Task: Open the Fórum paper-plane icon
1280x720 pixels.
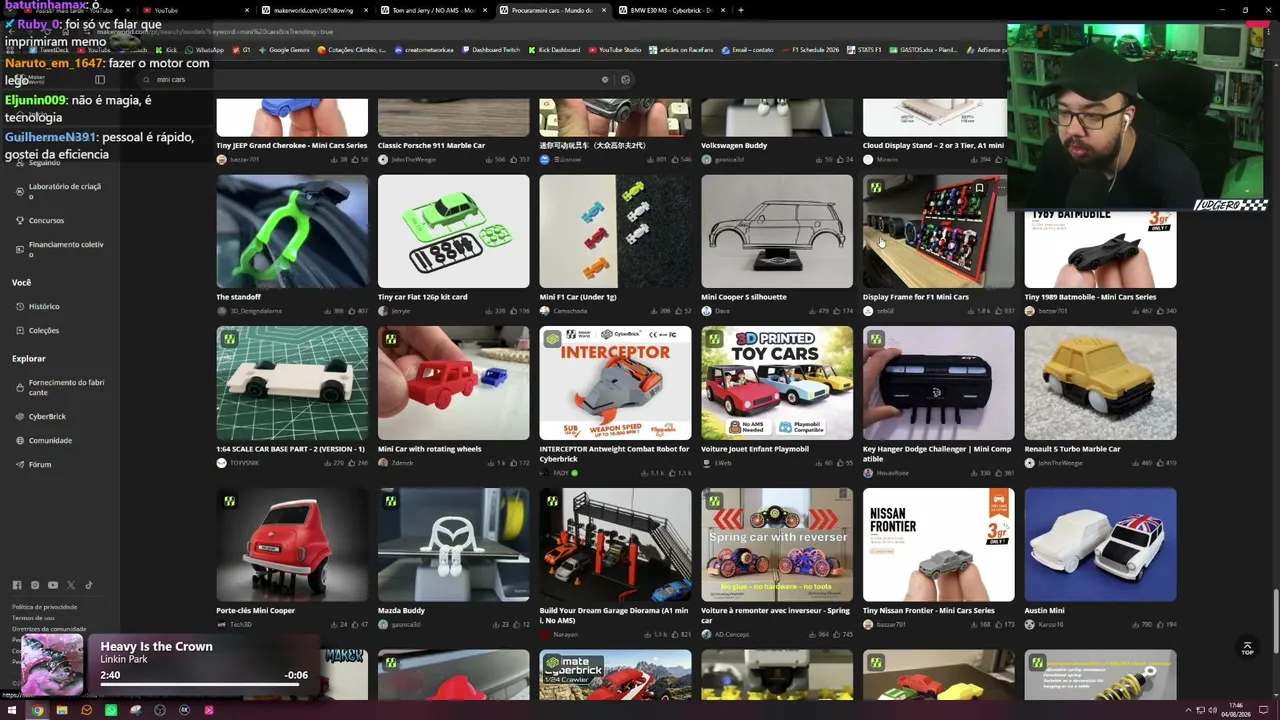Action: [x=20, y=464]
